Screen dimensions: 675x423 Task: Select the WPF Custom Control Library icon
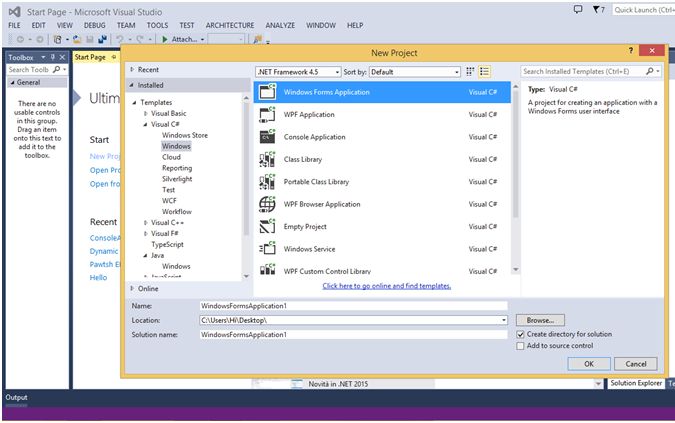coord(267,269)
